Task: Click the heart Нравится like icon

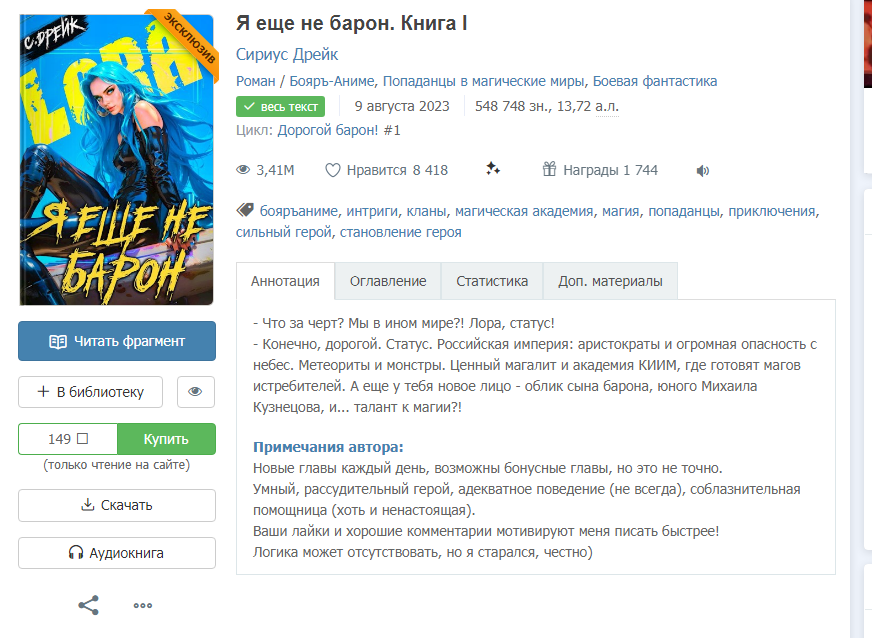Action: click(333, 170)
